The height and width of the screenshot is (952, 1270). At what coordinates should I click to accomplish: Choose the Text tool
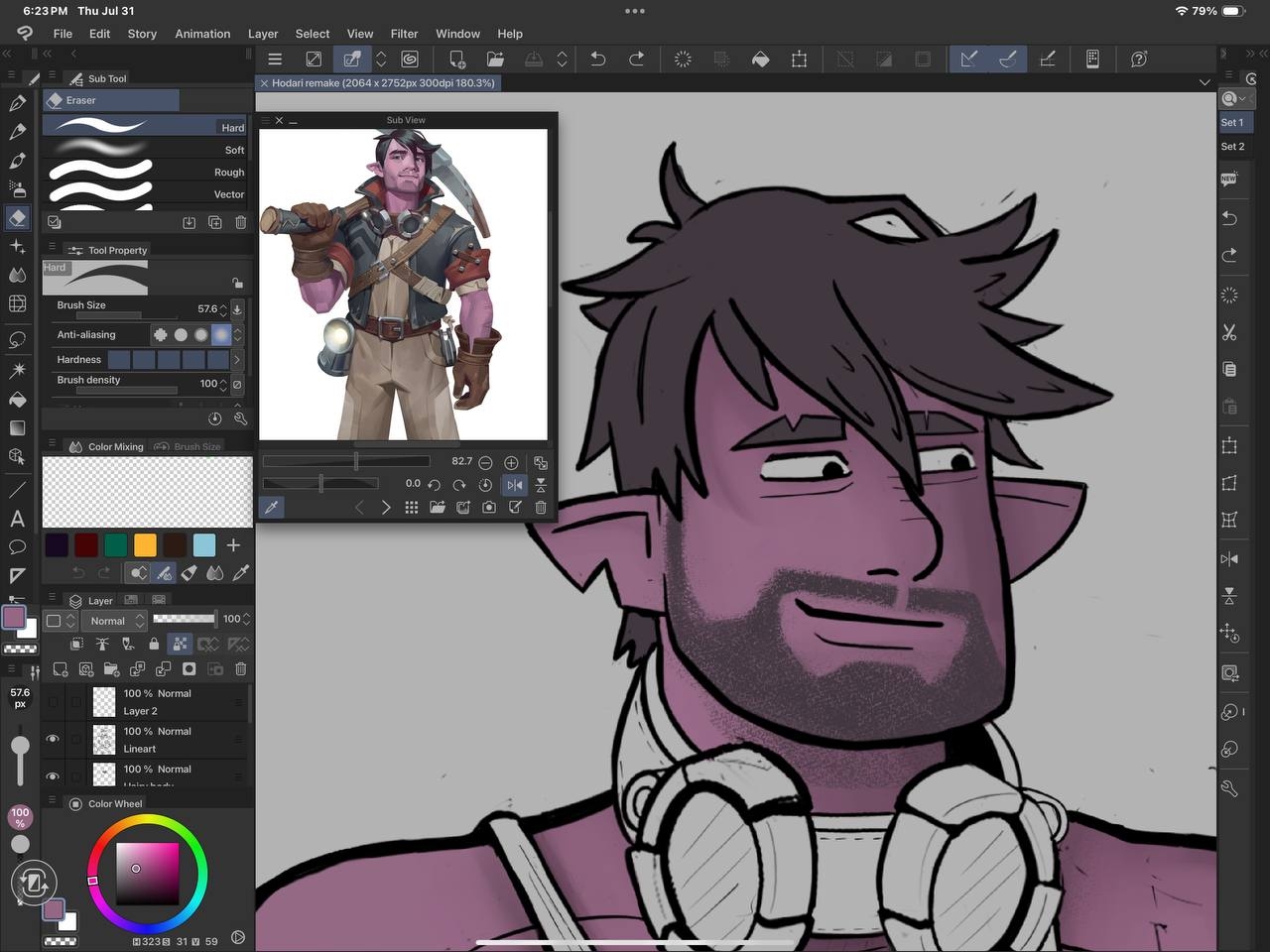pos(17,519)
